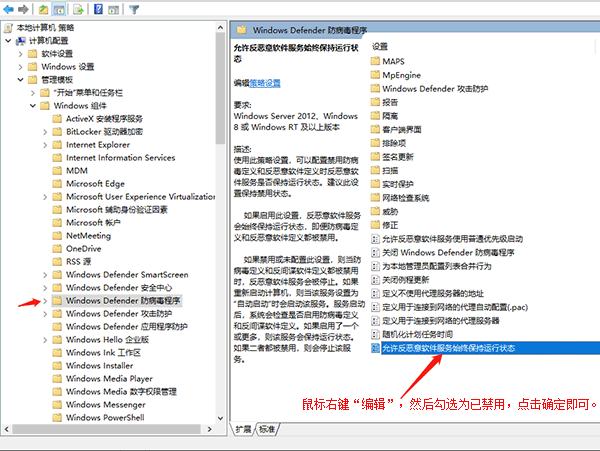Image resolution: width=600 pixels, height=451 pixels.
Task: Click tree pane scroll left arrow
Action: [x=7, y=429]
